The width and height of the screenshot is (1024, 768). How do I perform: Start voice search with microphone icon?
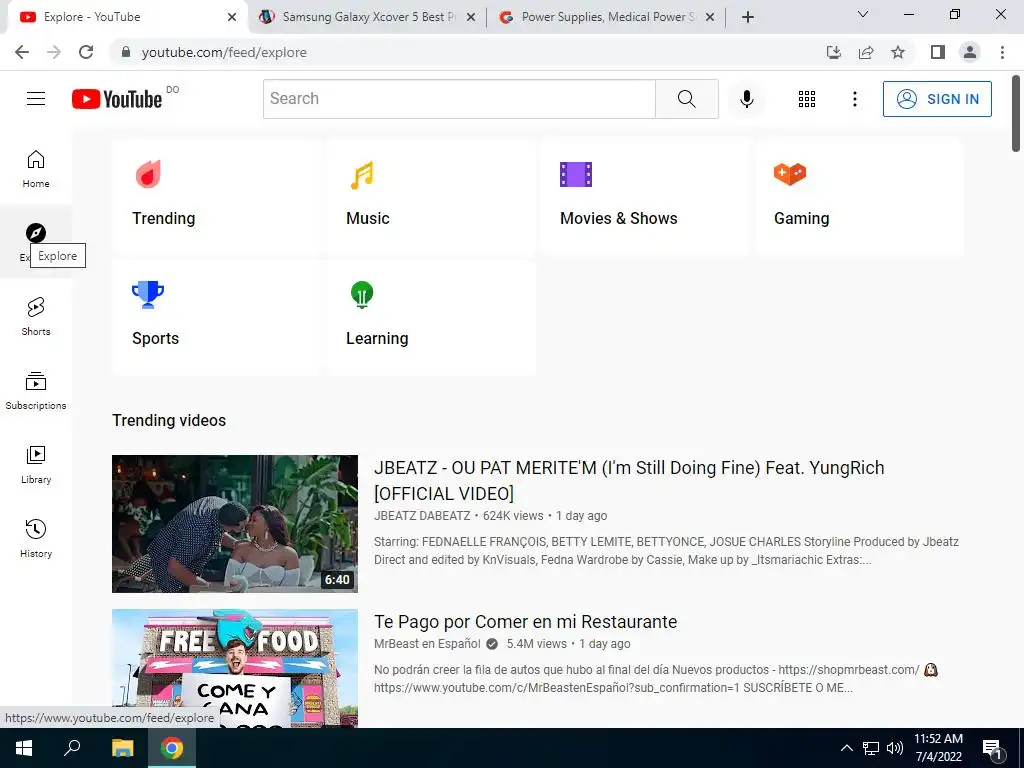746,99
